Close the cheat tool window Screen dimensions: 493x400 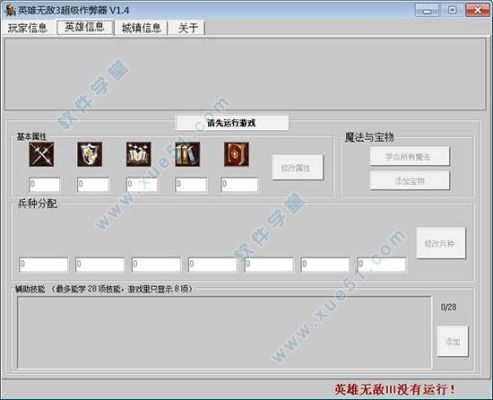(477, 11)
